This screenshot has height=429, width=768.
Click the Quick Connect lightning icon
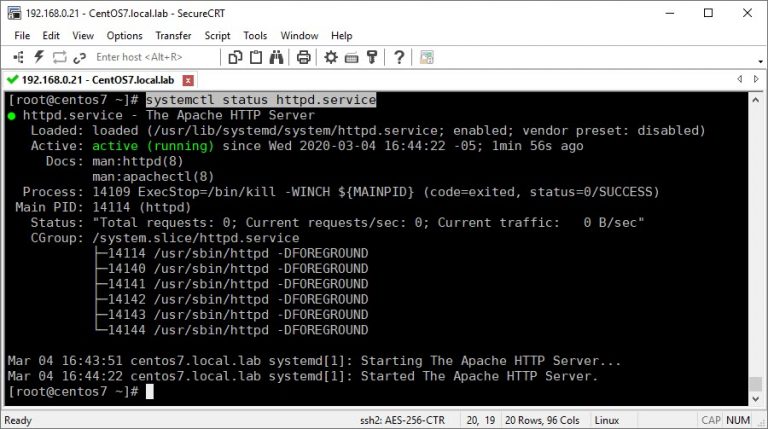point(39,57)
